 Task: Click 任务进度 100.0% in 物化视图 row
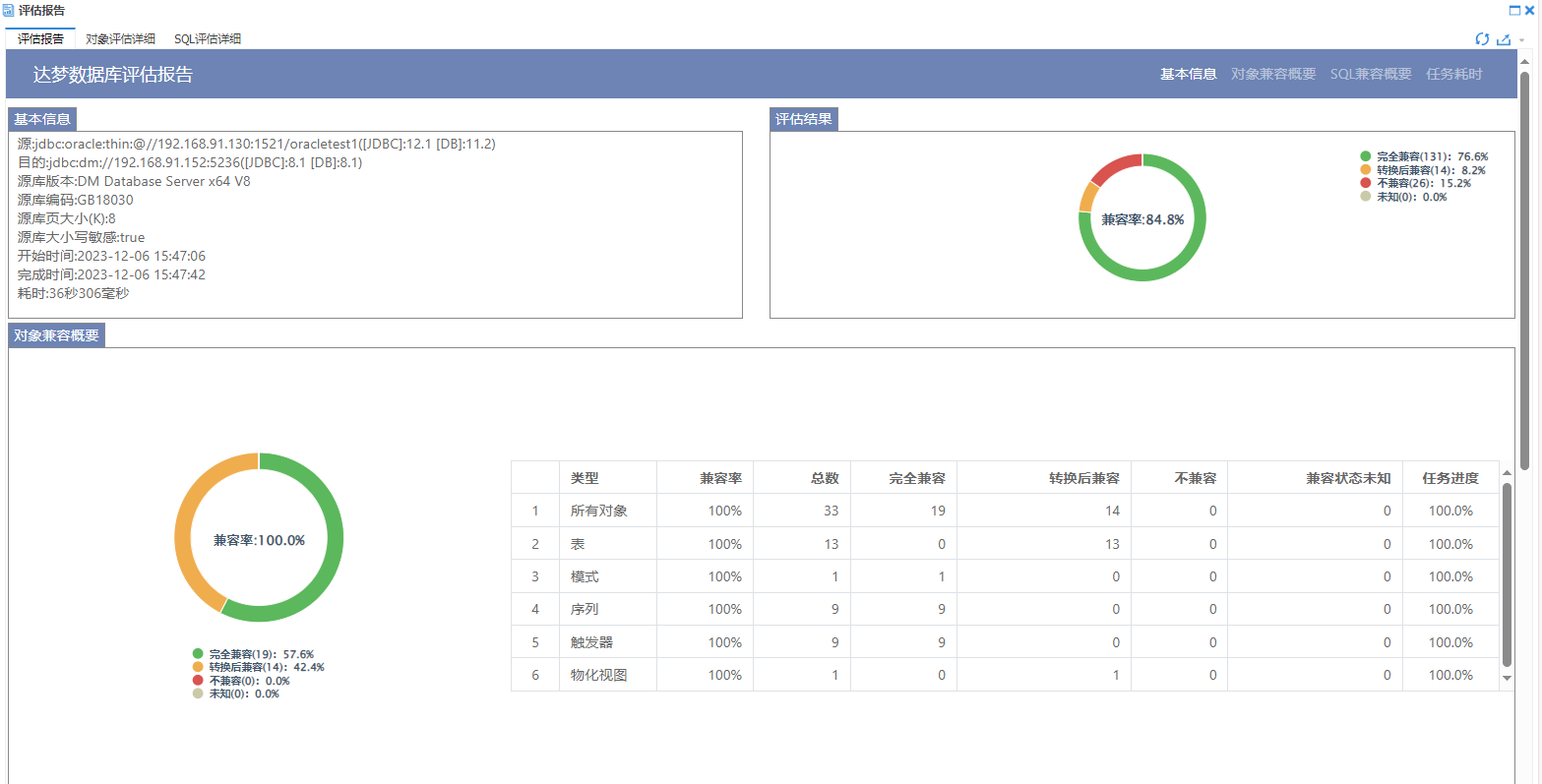1450,675
